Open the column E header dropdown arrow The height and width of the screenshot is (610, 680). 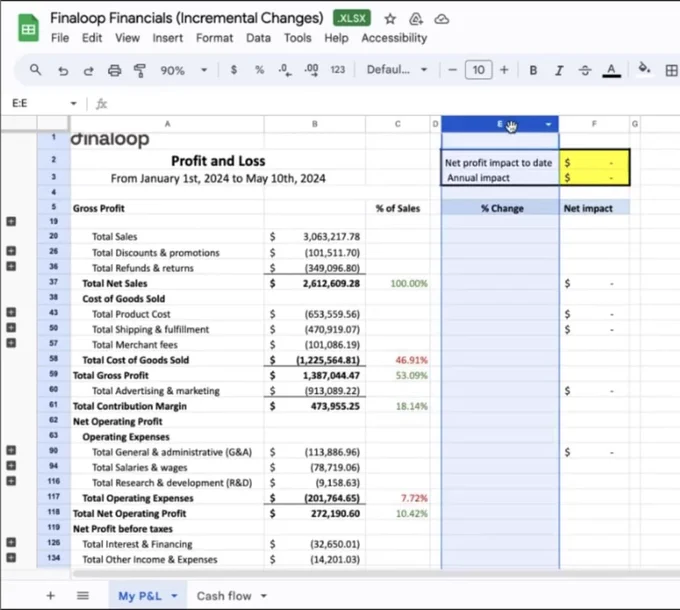[548, 124]
